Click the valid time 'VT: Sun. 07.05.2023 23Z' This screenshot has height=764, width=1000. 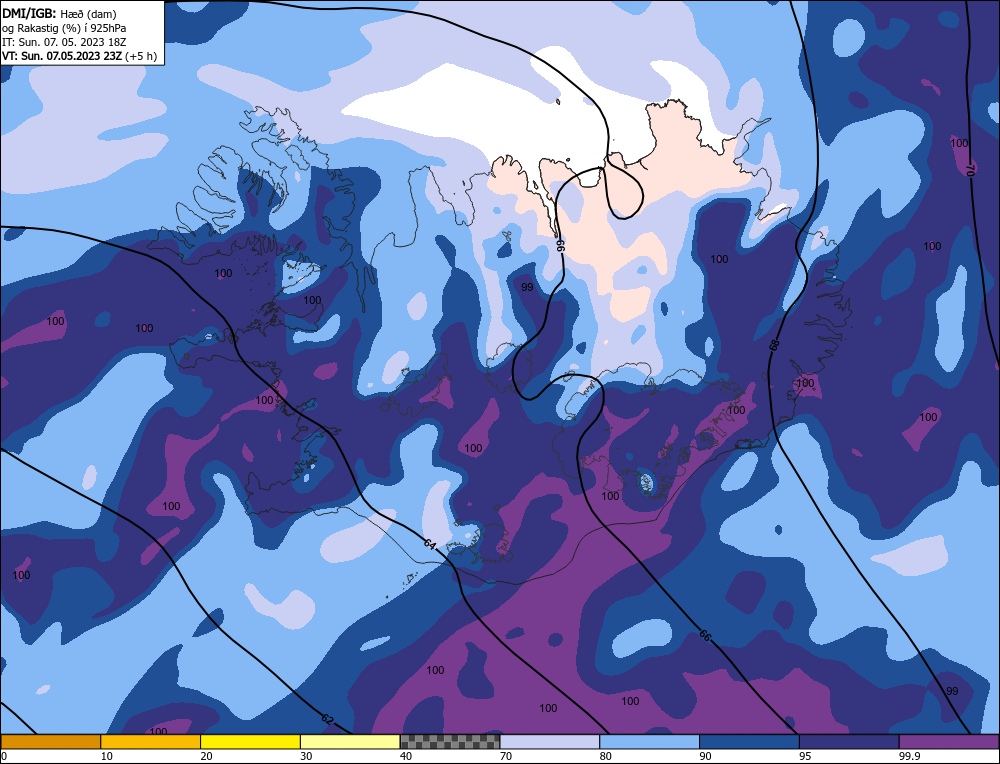(62, 56)
